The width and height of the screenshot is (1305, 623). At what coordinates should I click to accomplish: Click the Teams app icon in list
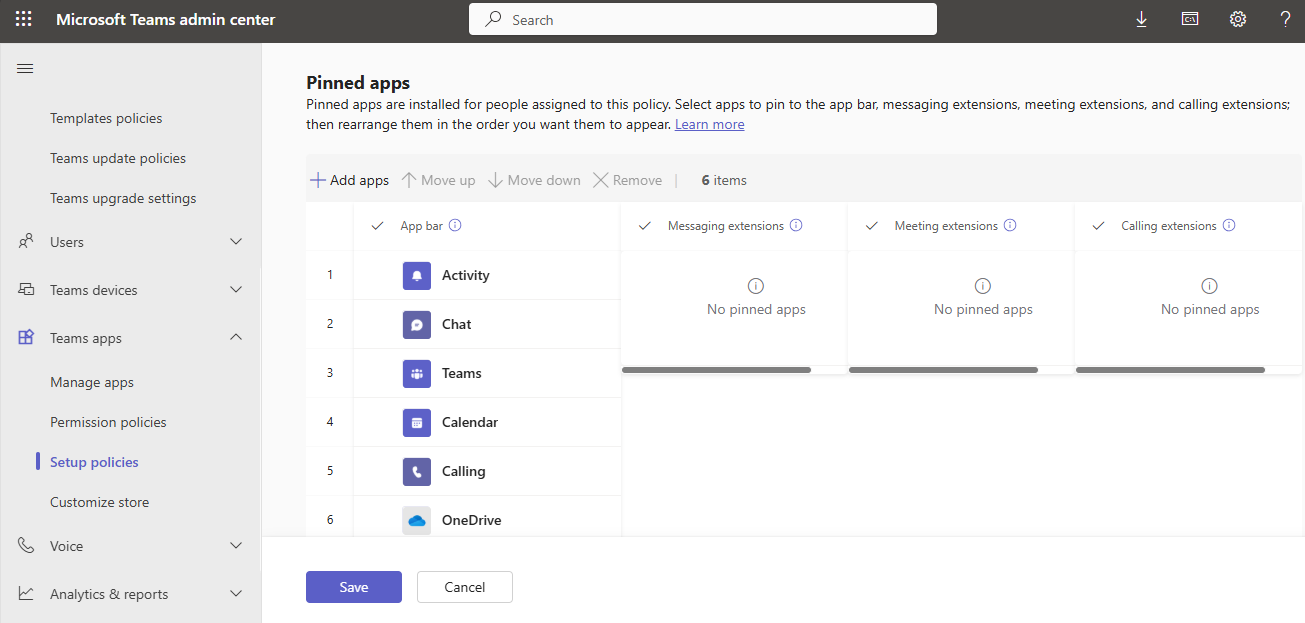tap(417, 373)
